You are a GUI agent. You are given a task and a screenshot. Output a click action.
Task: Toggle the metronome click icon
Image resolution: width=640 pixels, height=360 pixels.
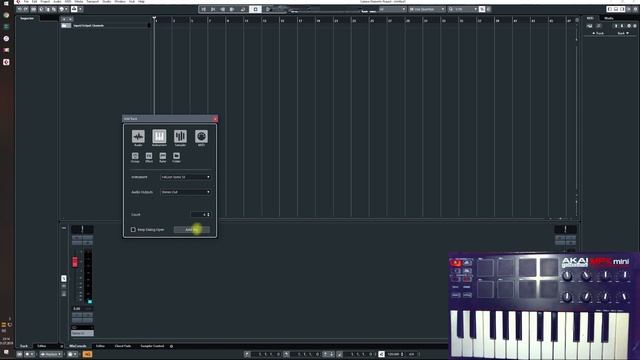click(381, 354)
